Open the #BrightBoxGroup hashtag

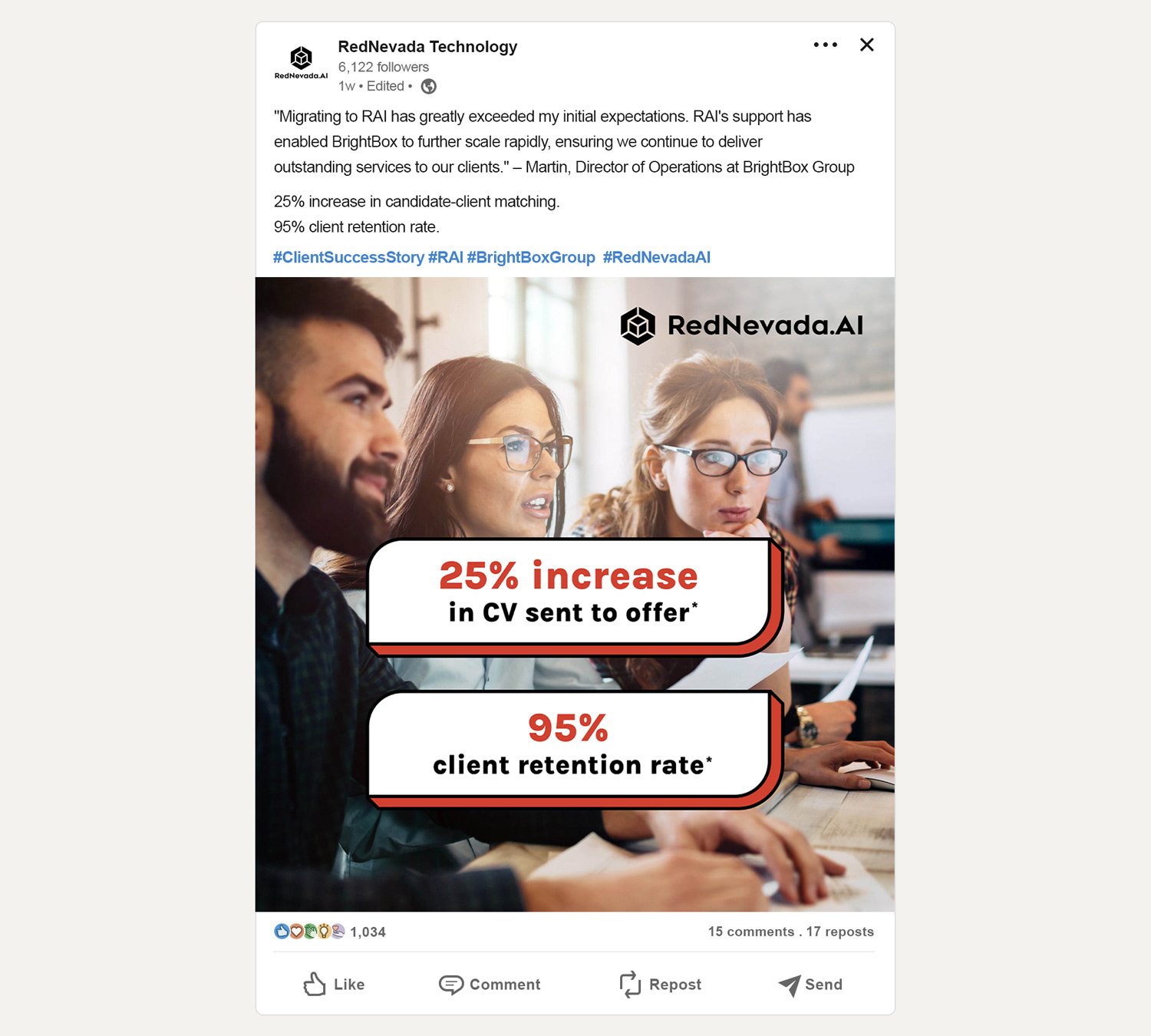click(x=531, y=258)
